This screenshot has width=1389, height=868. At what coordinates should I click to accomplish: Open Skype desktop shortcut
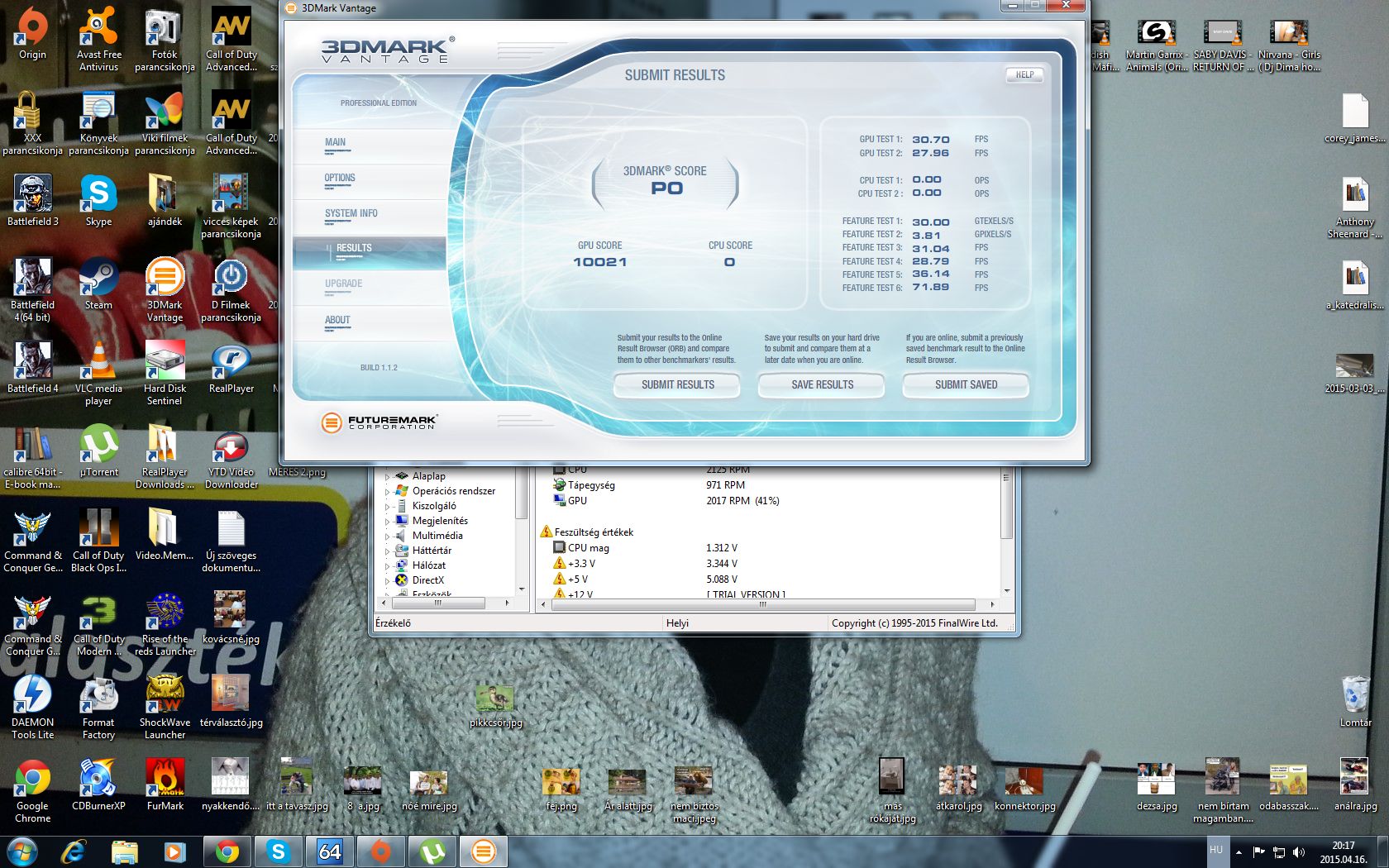98,200
